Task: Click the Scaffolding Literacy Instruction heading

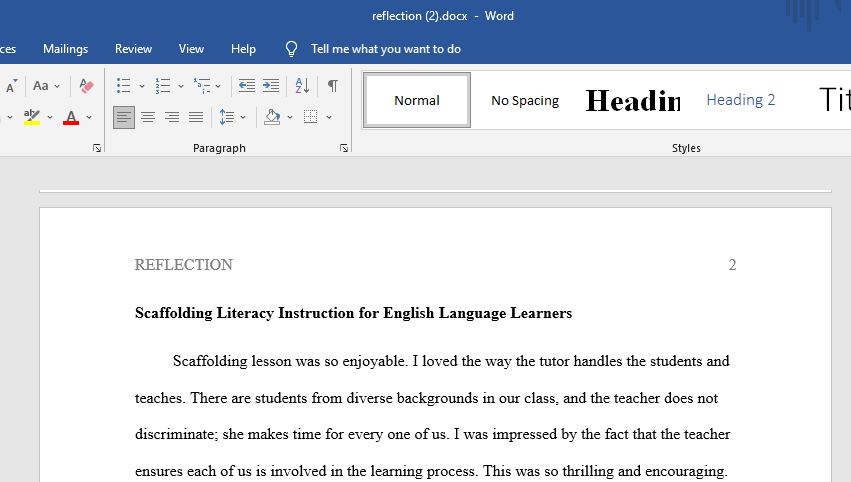Action: [x=353, y=313]
